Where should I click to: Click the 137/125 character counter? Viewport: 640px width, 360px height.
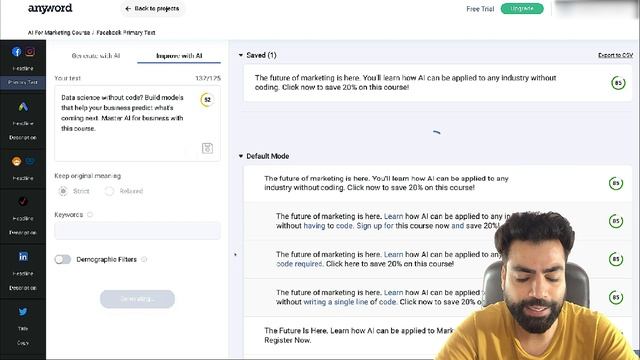coord(208,78)
